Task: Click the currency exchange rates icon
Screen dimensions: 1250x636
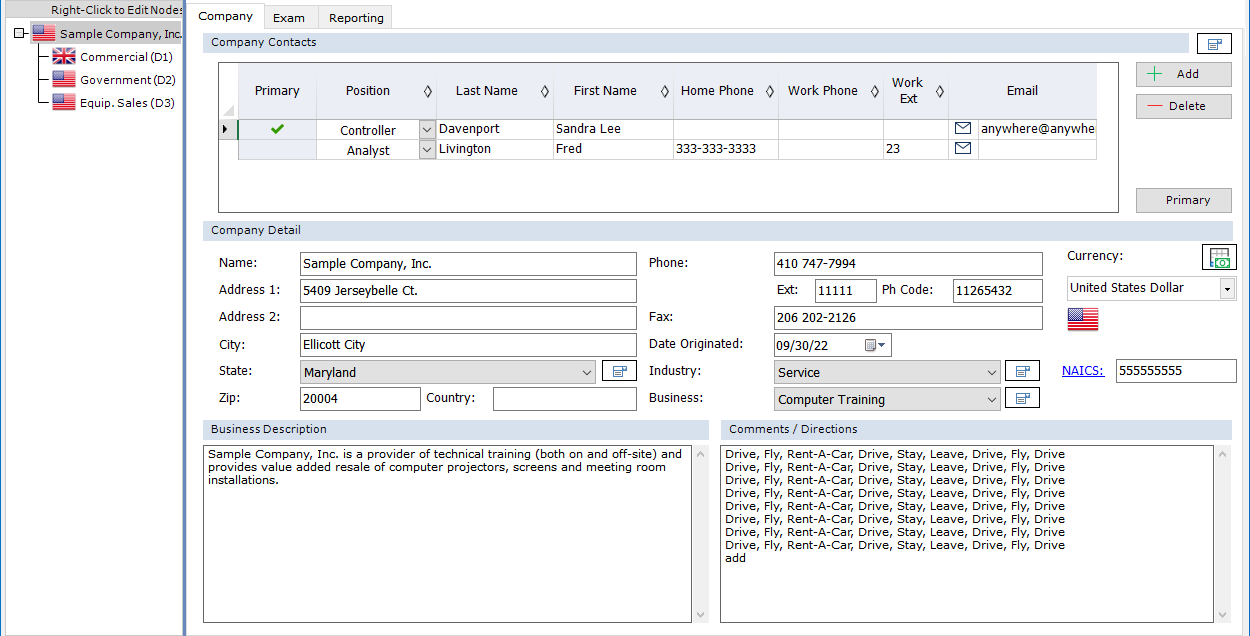Action: pyautogui.click(x=1219, y=257)
